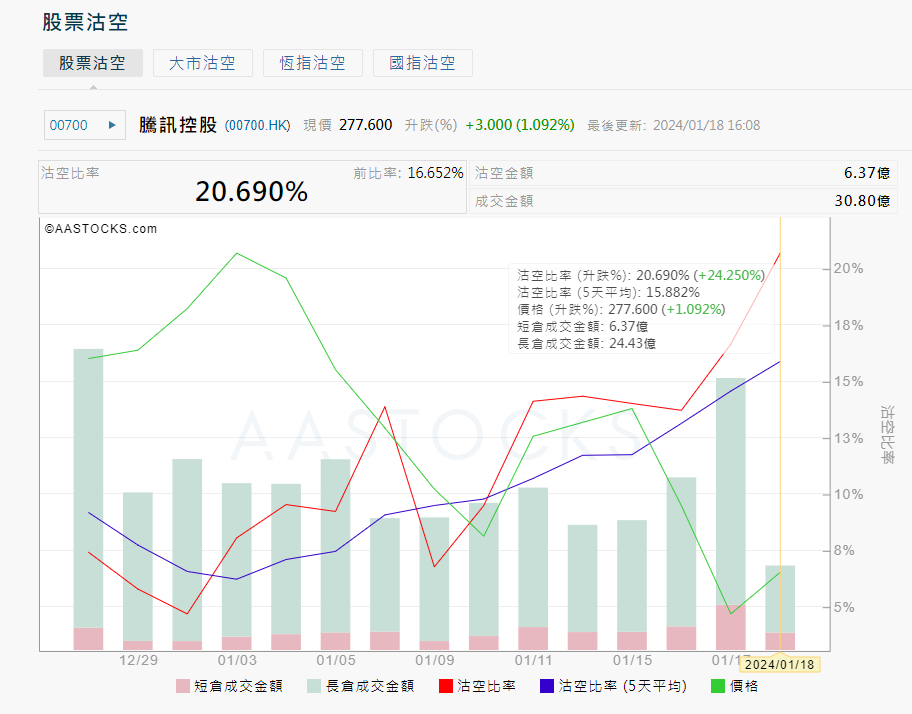Toggle 長倉成交金額 legend swatch
Image resolution: width=912 pixels, height=714 pixels.
pyautogui.click(x=314, y=686)
